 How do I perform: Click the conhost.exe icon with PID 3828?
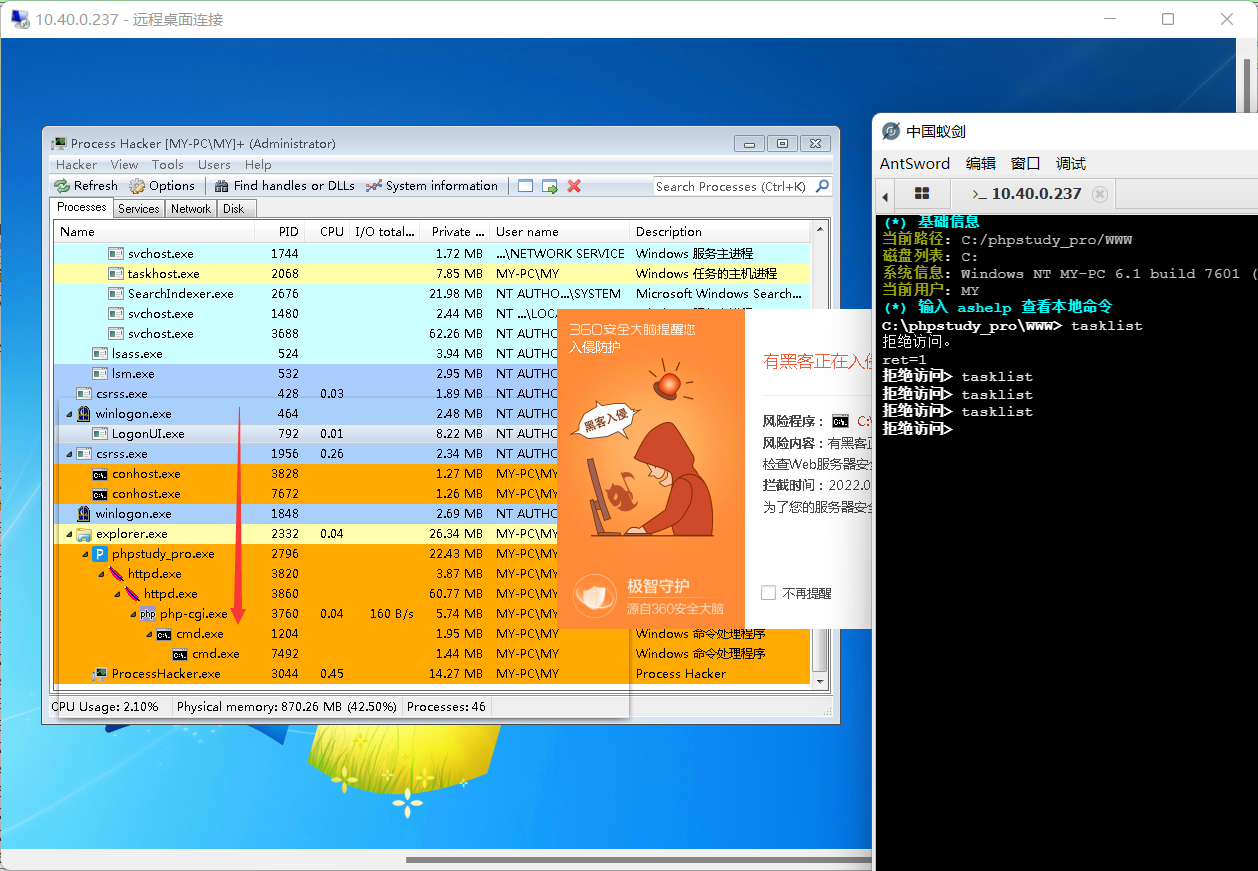tap(100, 474)
